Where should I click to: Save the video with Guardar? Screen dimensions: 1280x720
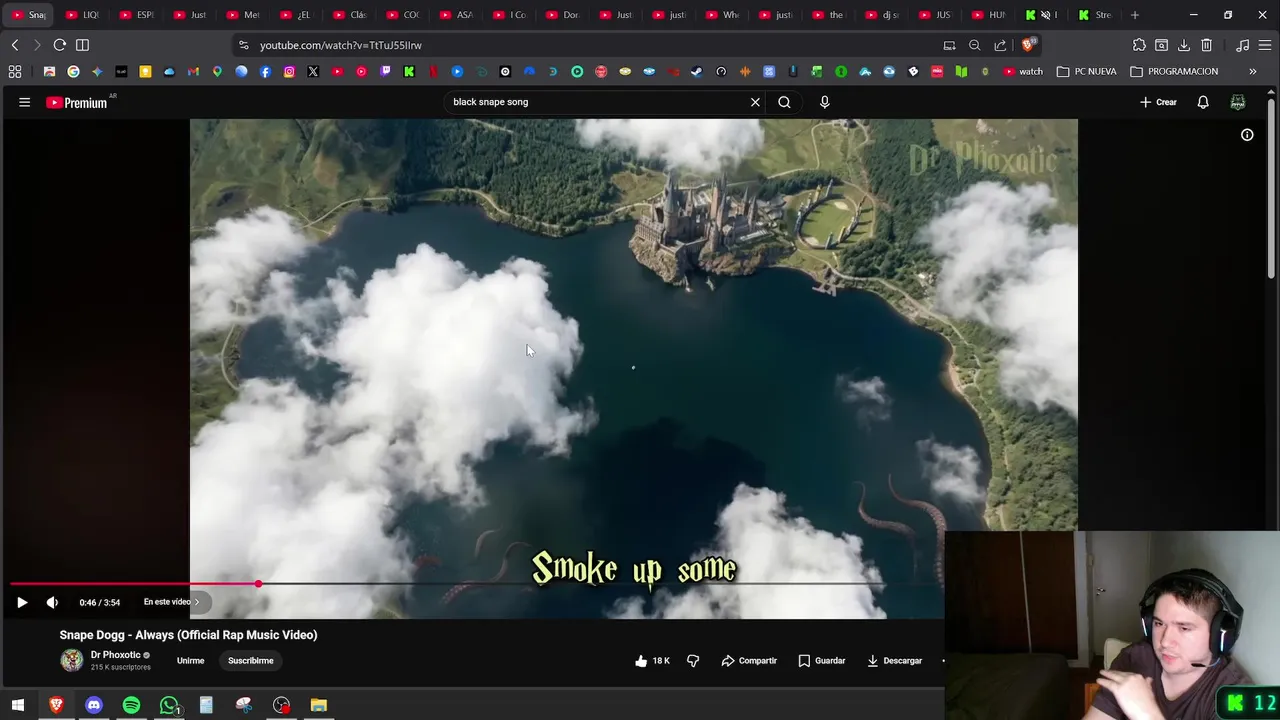click(x=822, y=661)
